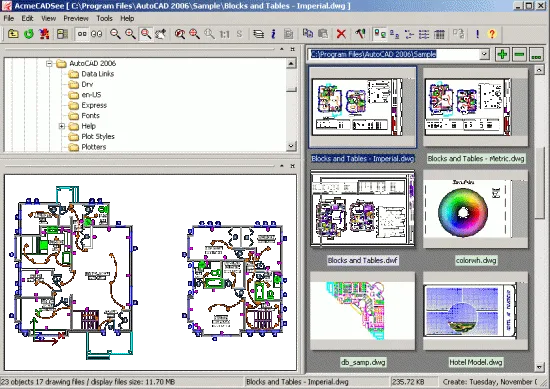The height and width of the screenshot is (389, 550).
Task: Click the grayed document properties icon
Action: [x=289, y=34]
